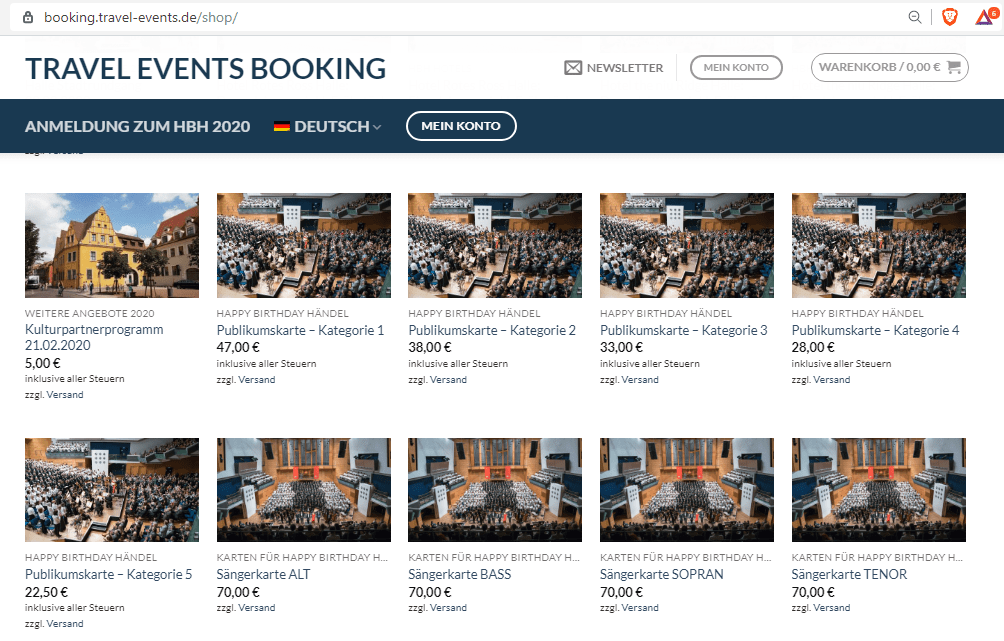Click the newsletter envelope icon
This screenshot has width=1004, height=641.
click(x=573, y=68)
